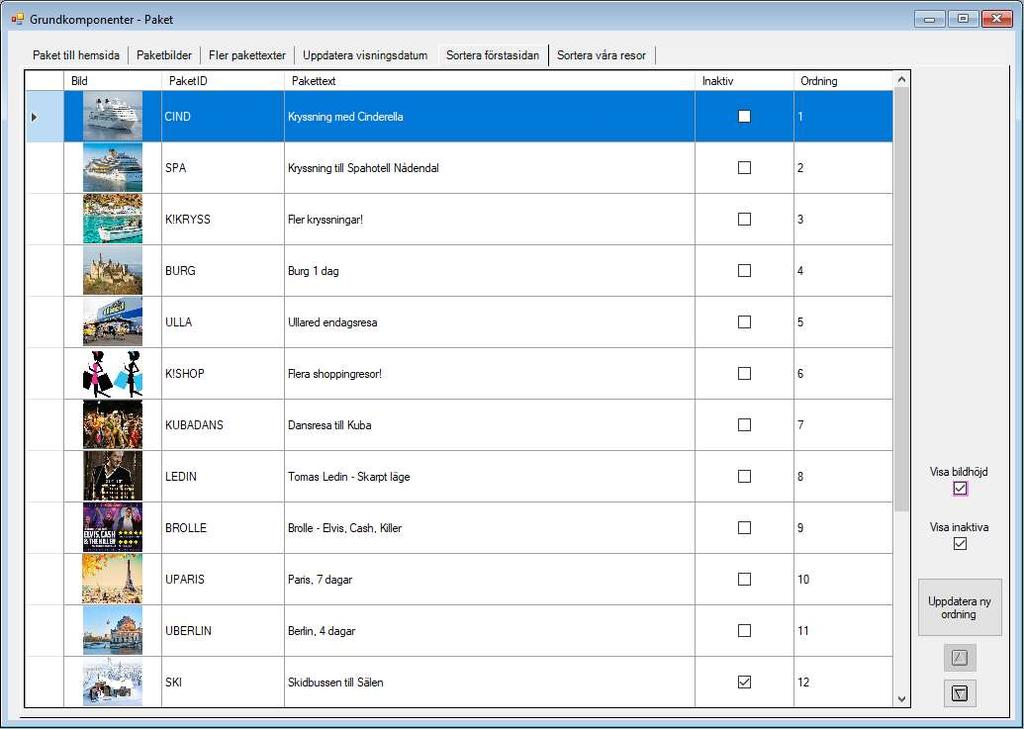Toggle Inaktiv checkbox for CIND
Viewport: 1024px width, 729px height.
point(744,116)
